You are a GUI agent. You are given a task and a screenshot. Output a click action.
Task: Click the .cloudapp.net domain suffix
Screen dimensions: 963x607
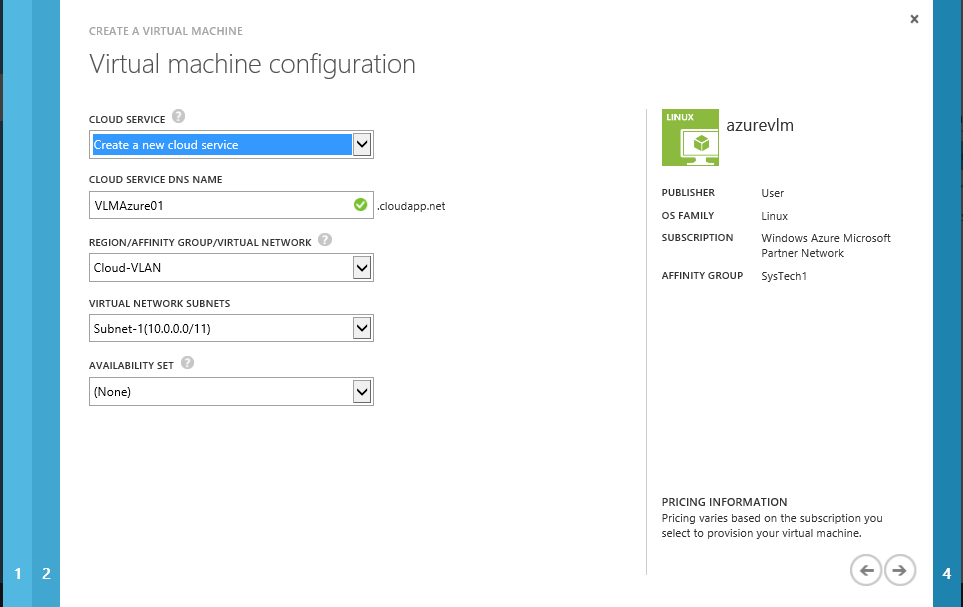click(411, 206)
